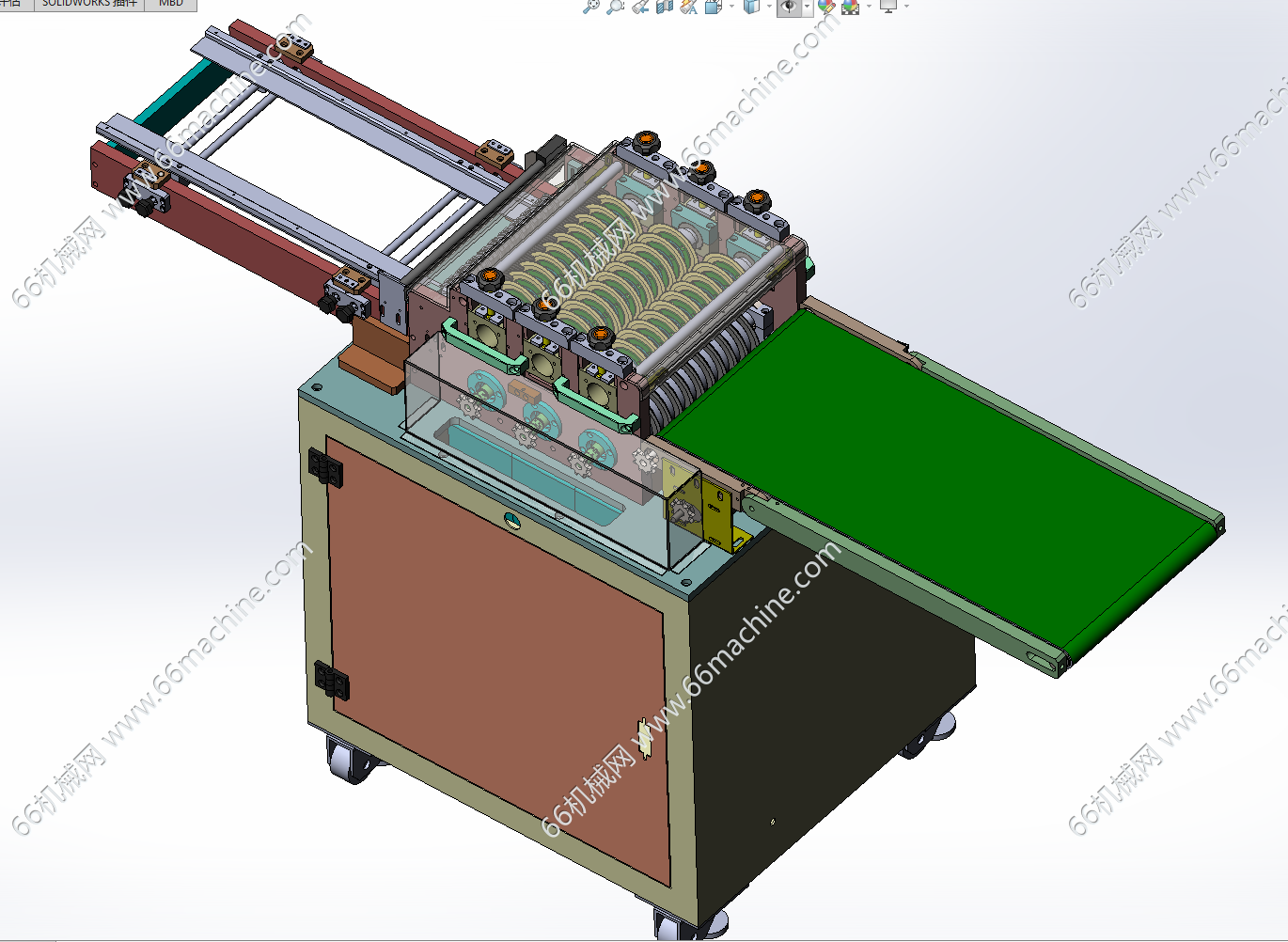Open Dynamic Annotation Views tool
Viewport: 1288px width, 942px height.
[689, 6]
